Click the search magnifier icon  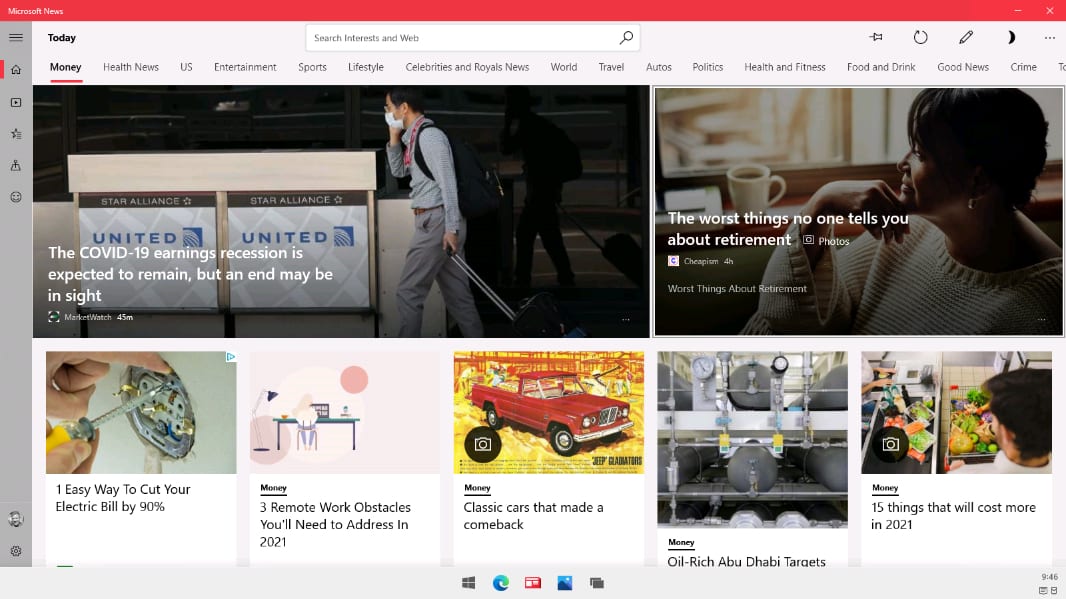(626, 38)
